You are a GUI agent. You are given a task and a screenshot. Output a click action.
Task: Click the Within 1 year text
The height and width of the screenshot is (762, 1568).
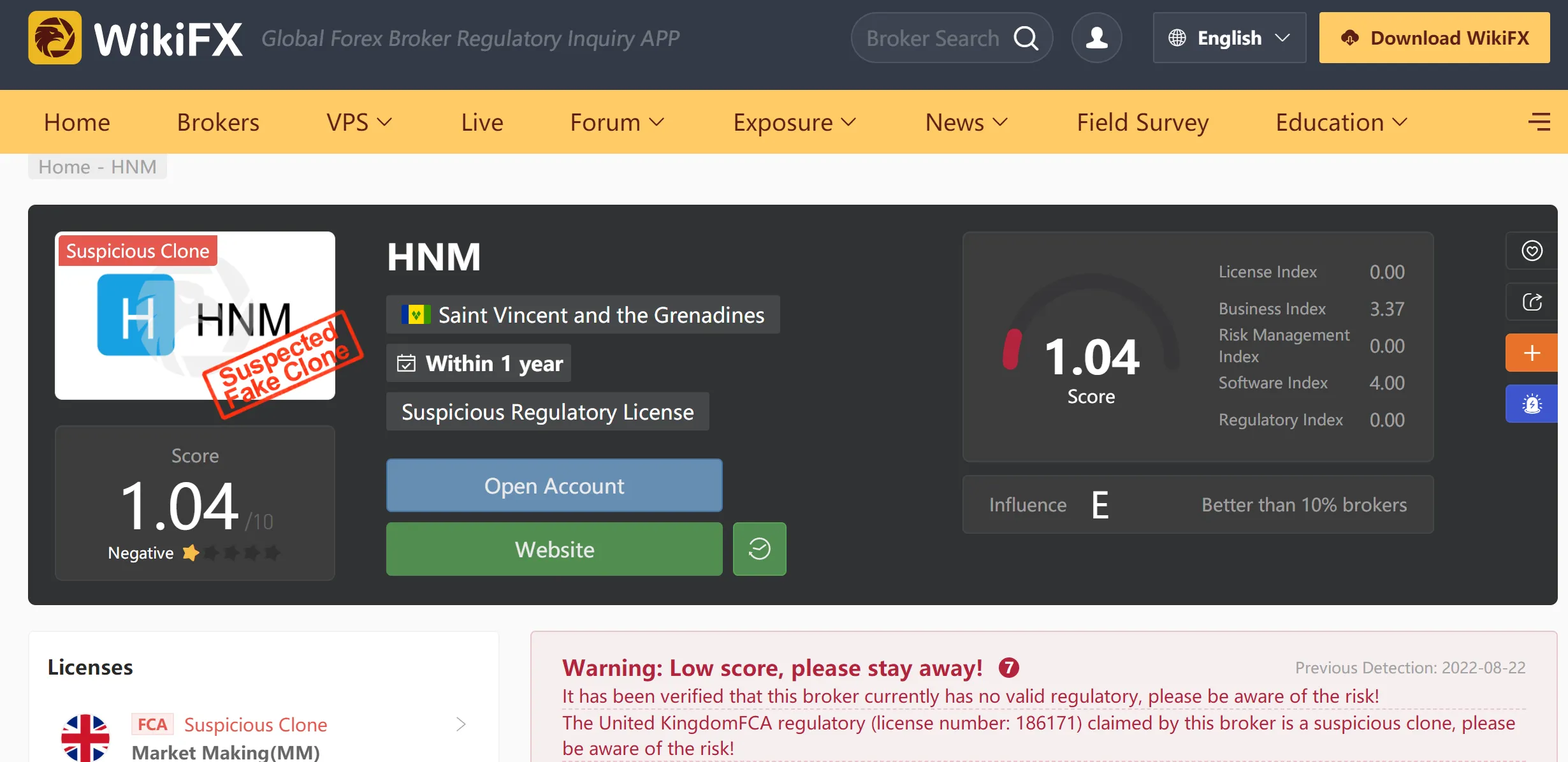(x=494, y=363)
